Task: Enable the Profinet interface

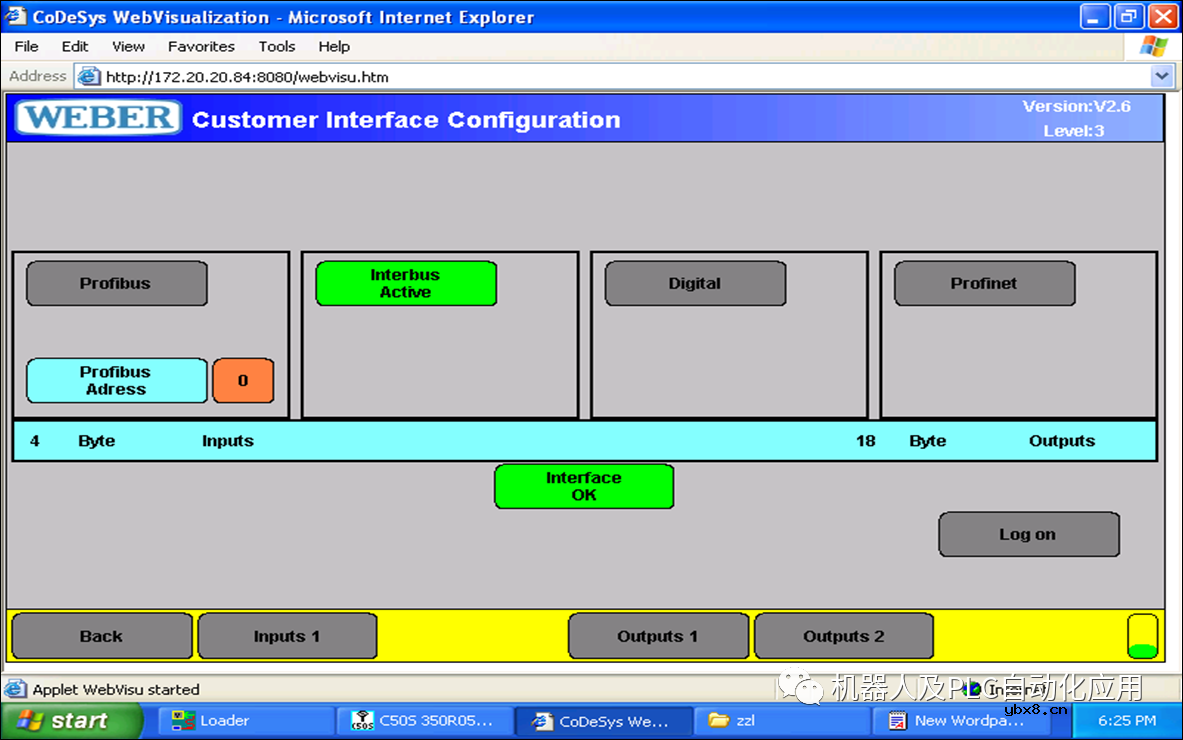Action: 984,283
